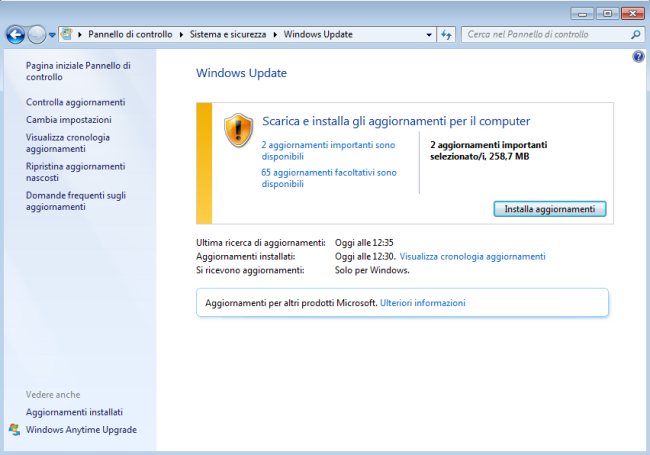Open Cambia impostazioni
Viewport: 650px width, 455px height.
click(69, 120)
